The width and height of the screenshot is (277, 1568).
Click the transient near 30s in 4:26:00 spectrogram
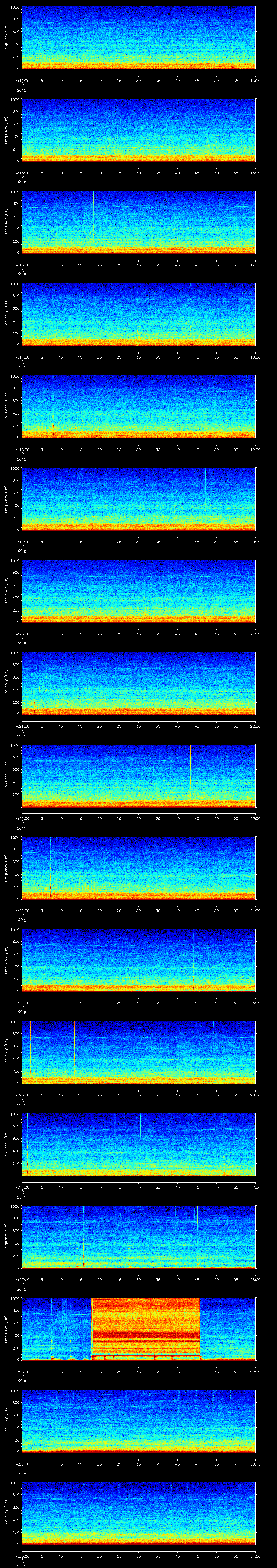click(x=141, y=1126)
